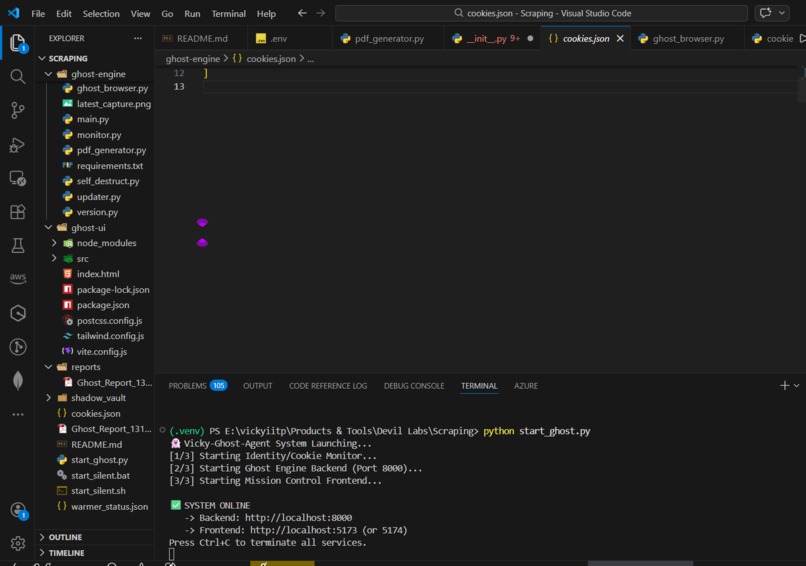The height and width of the screenshot is (566, 806).
Task: Open the Extensions view icon
Action: [x=17, y=212]
